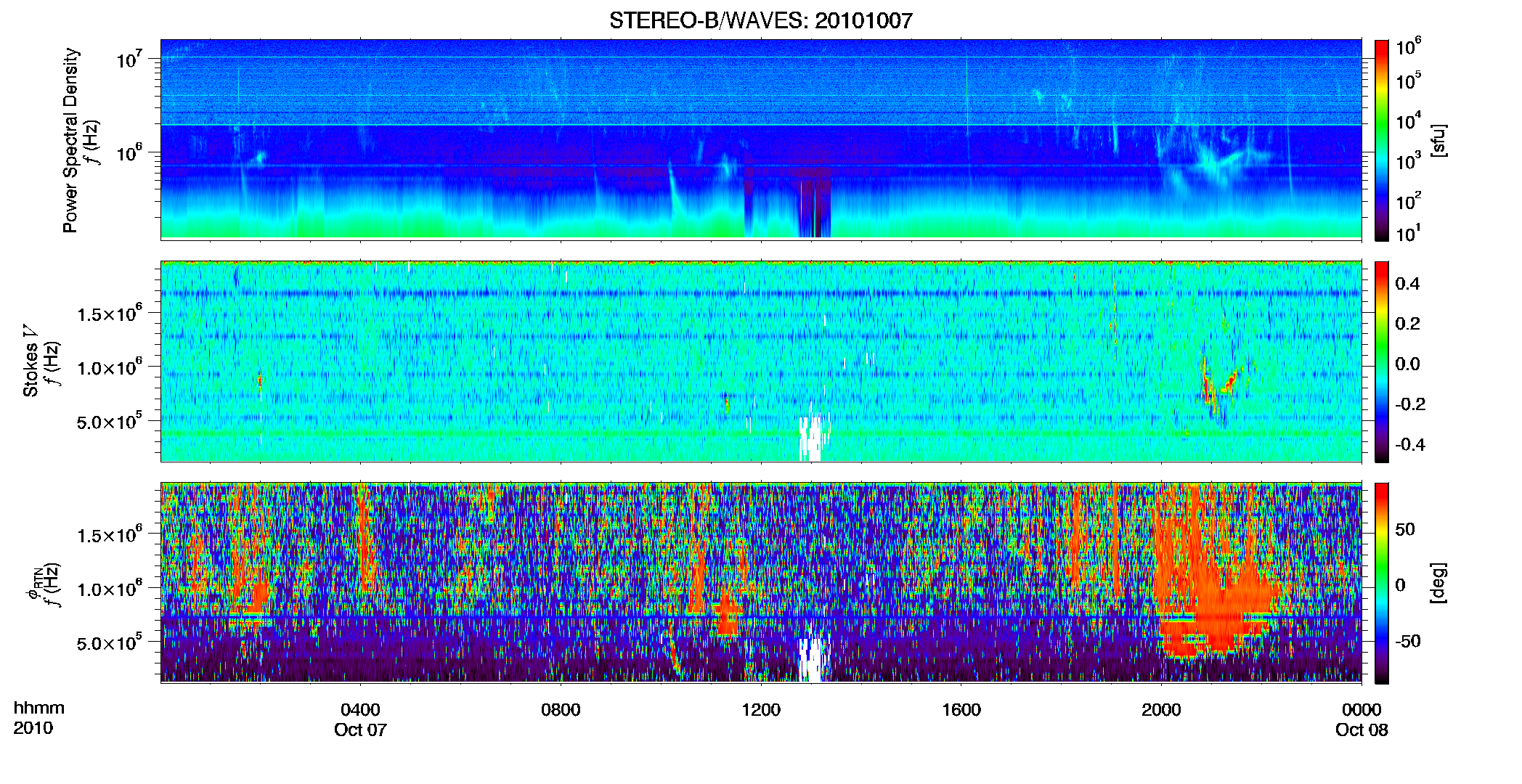Click the 1600 time axis label

tap(961, 709)
